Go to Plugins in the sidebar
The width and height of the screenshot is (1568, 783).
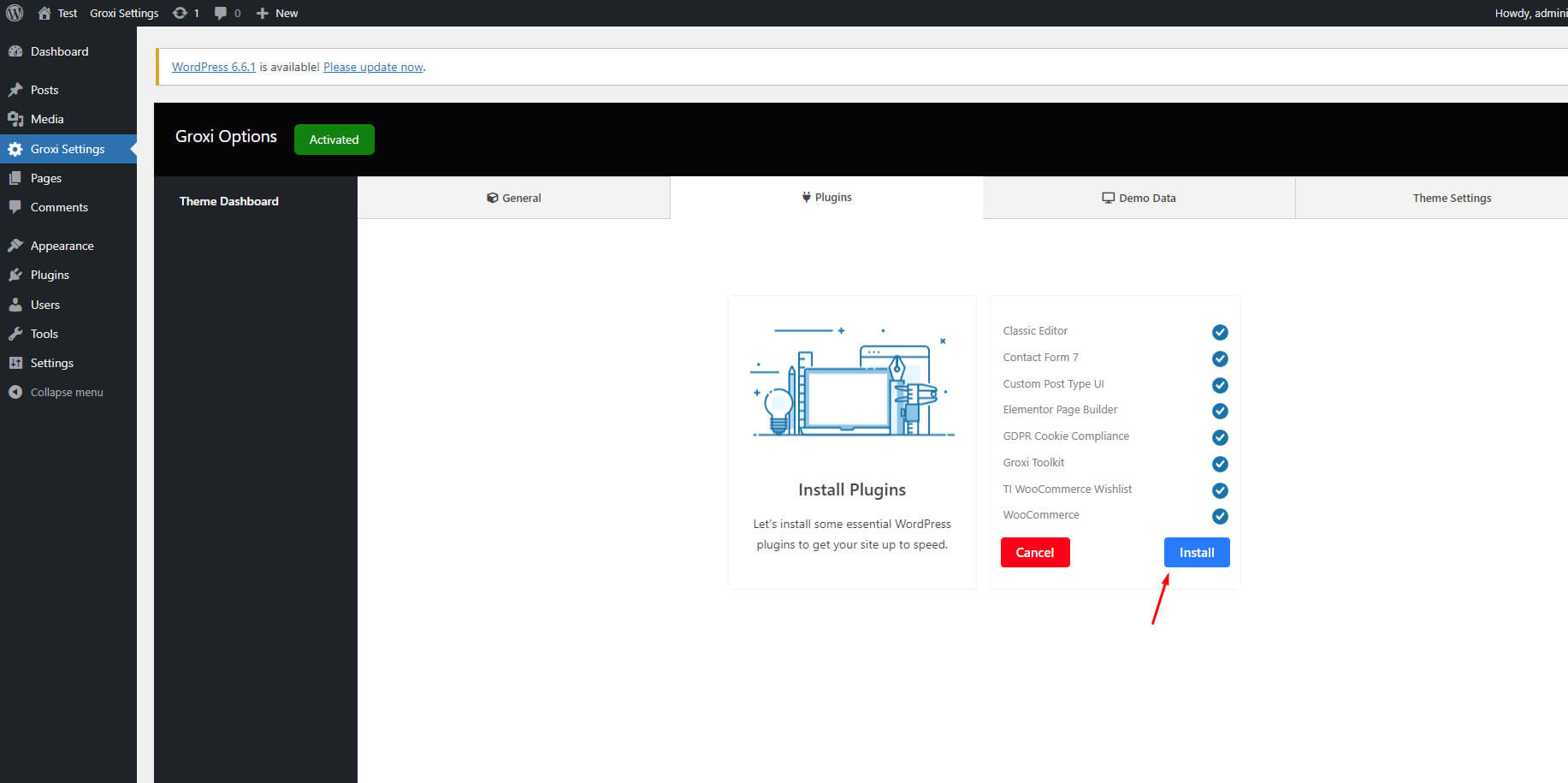point(68,275)
